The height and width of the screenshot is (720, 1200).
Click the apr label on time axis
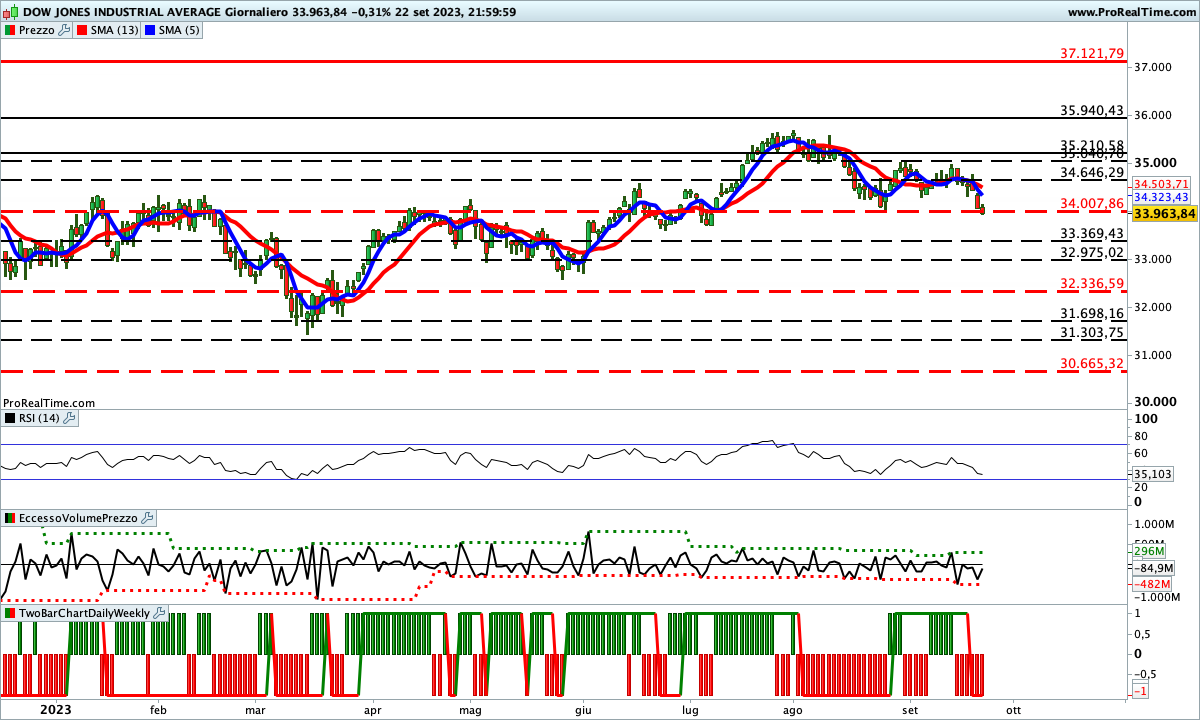(373, 709)
